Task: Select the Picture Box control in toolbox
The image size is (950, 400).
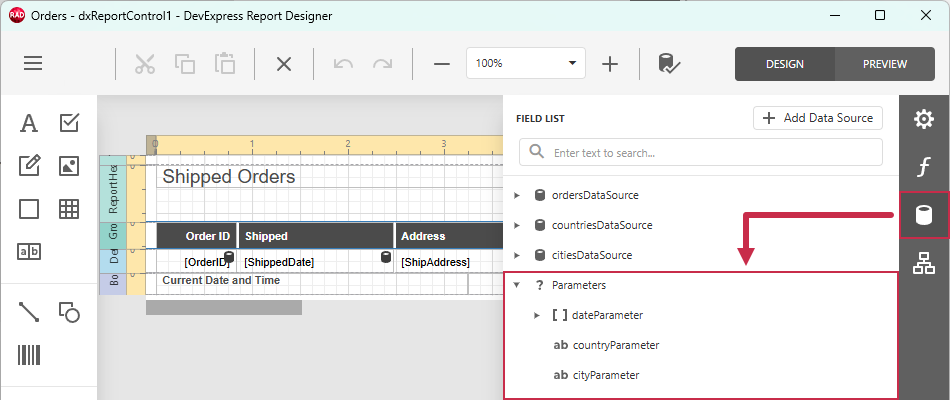Action: click(x=69, y=165)
